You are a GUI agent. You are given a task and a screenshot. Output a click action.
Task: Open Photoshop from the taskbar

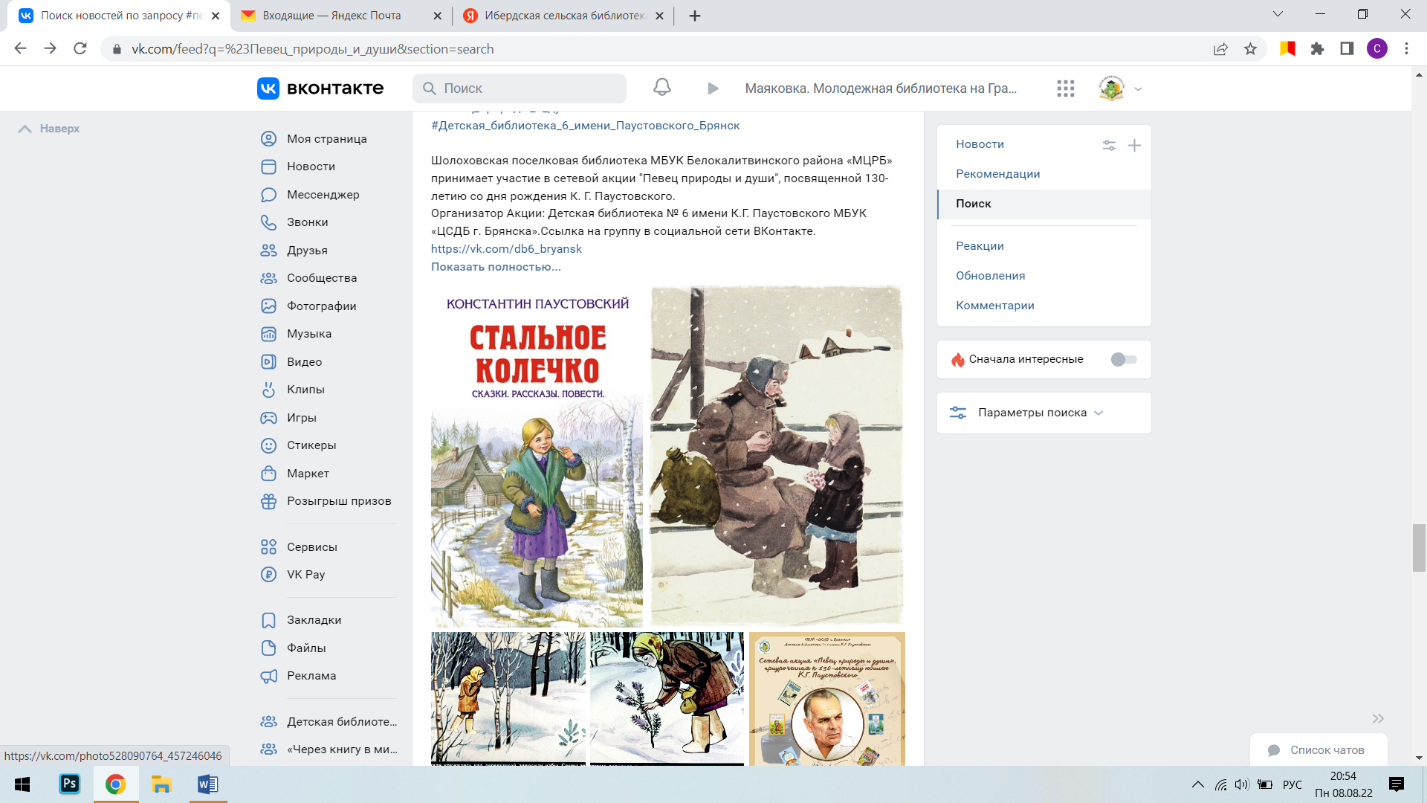click(70, 784)
